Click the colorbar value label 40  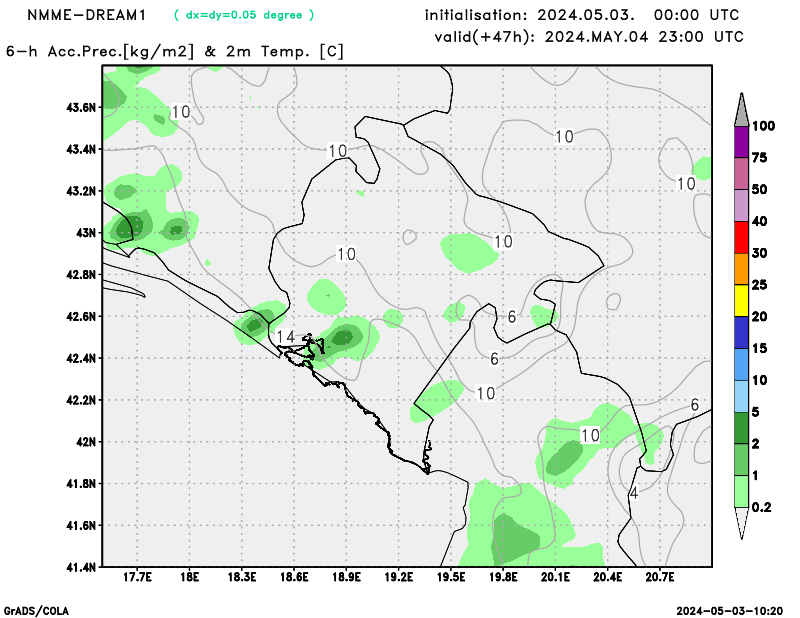(x=760, y=221)
